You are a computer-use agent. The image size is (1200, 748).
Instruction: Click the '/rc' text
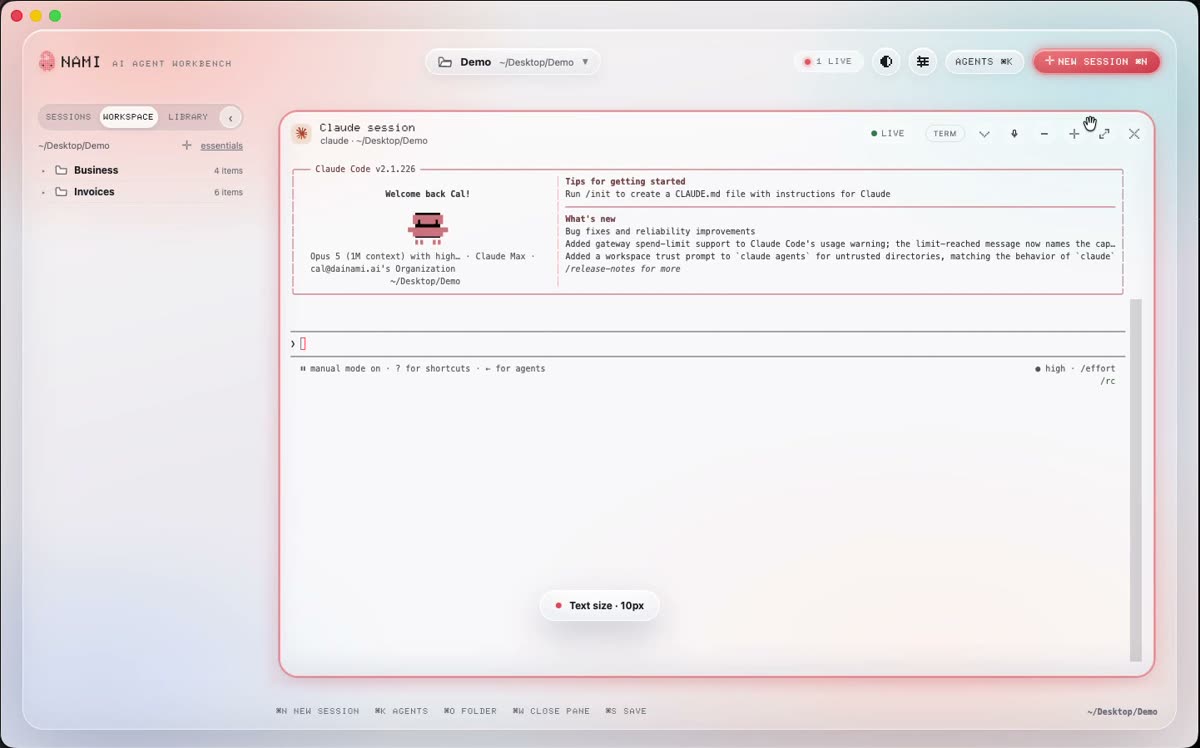click(1108, 381)
